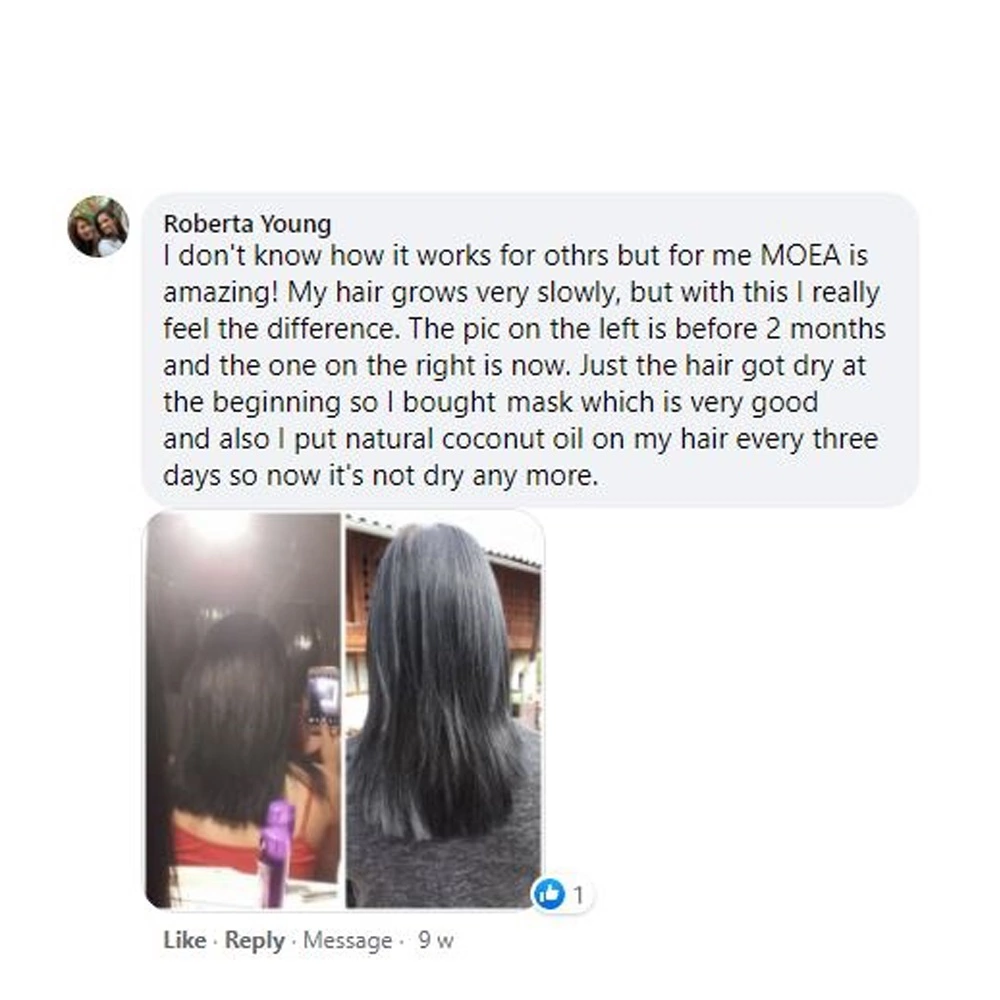Image resolution: width=1000 pixels, height=1000 pixels.
Task: Click the blue thumbs-up reaction icon
Action: coord(549,894)
